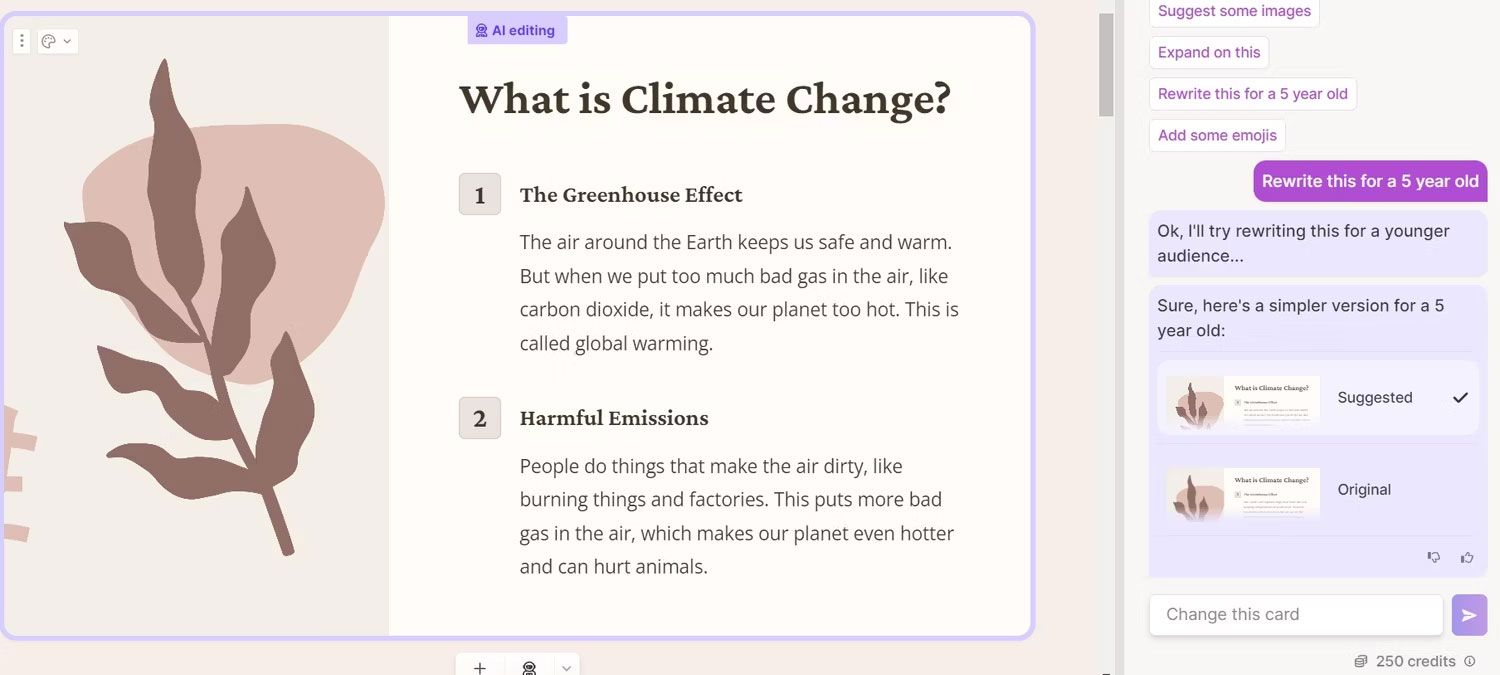Click the vertical scrollbar beside the card
1500x675 pixels.
point(1106,65)
